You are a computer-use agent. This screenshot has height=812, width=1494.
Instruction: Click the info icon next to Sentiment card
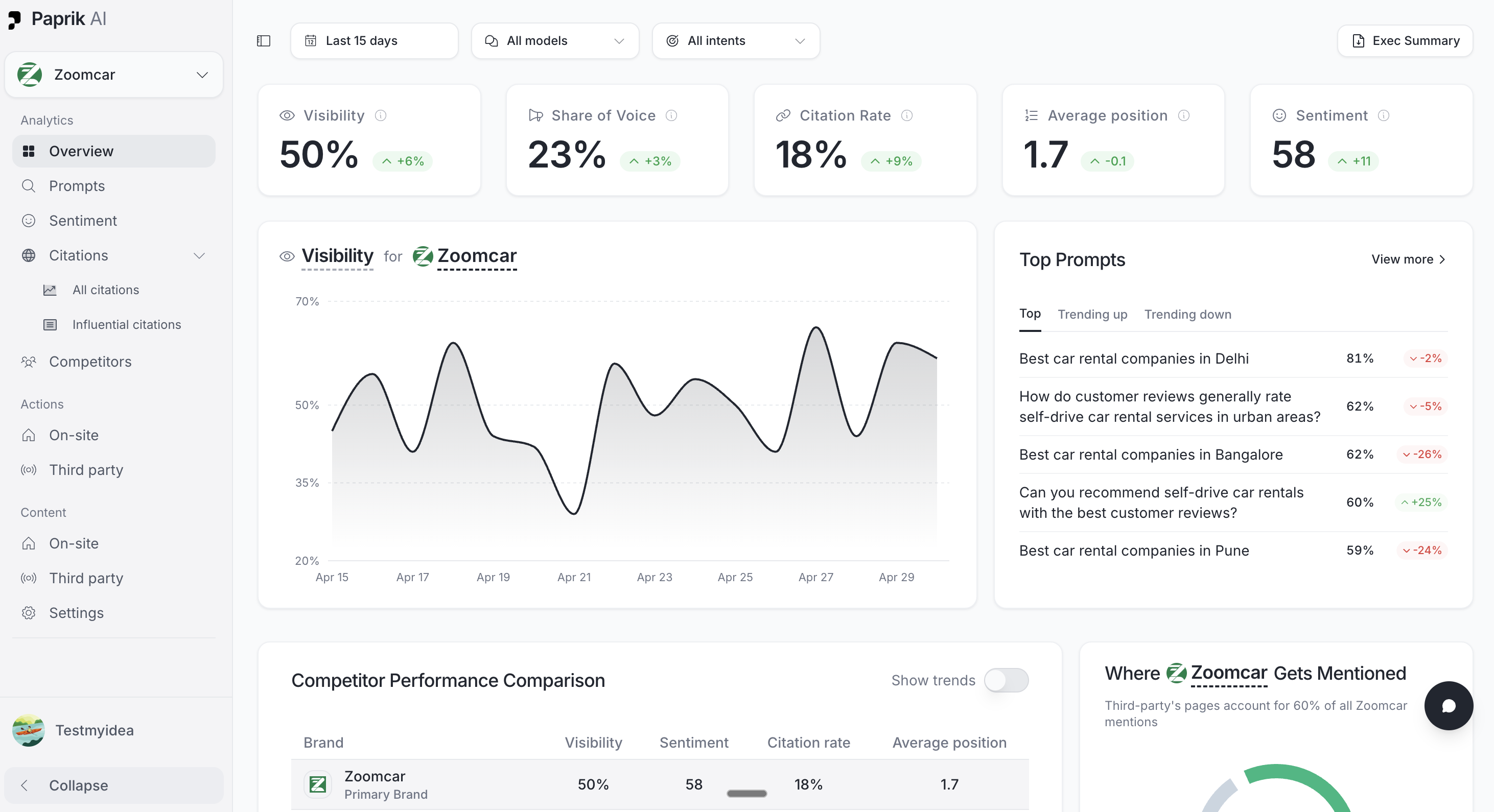pos(1383,115)
